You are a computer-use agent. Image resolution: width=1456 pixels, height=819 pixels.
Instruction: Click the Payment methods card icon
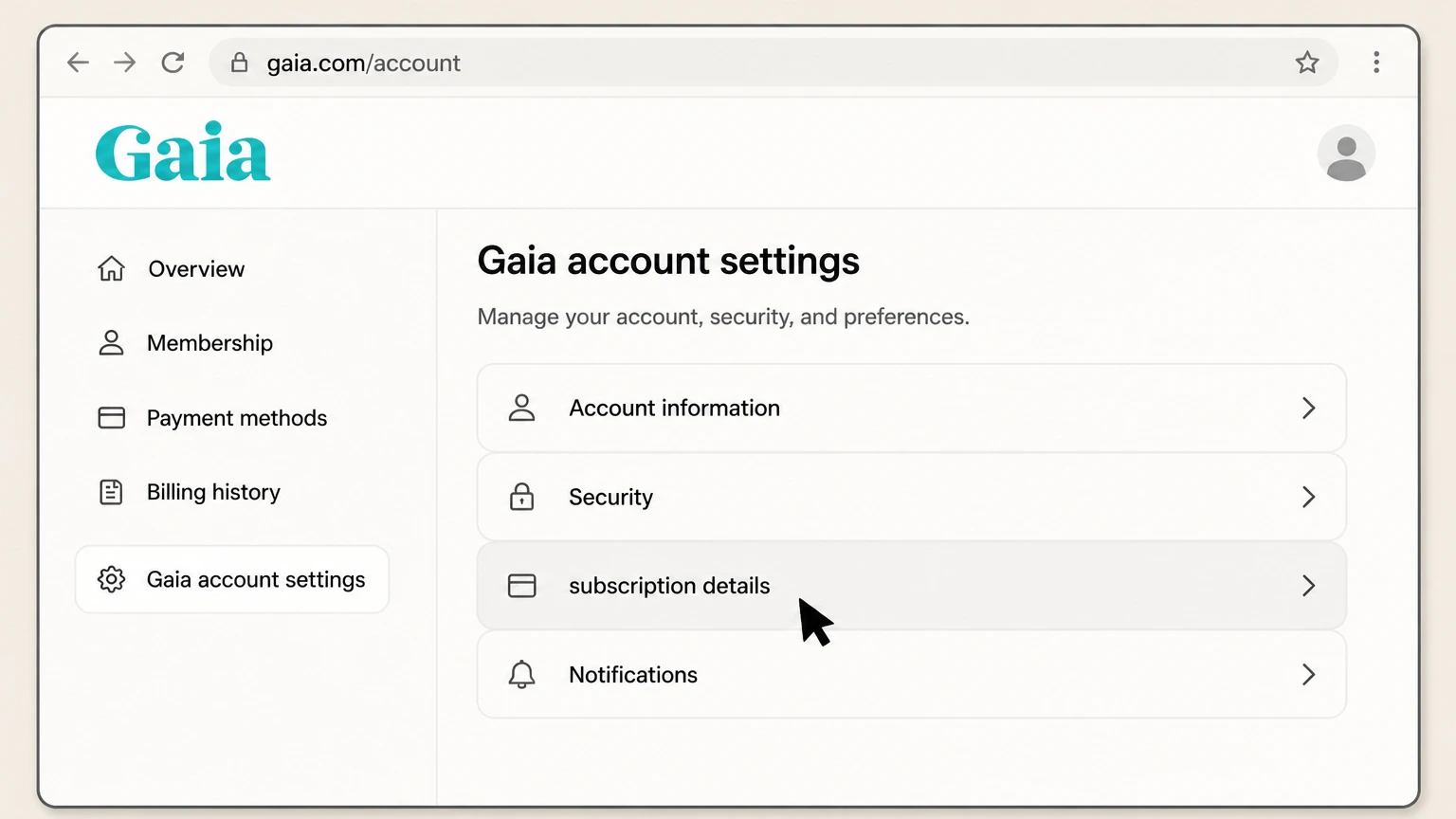pyautogui.click(x=111, y=418)
